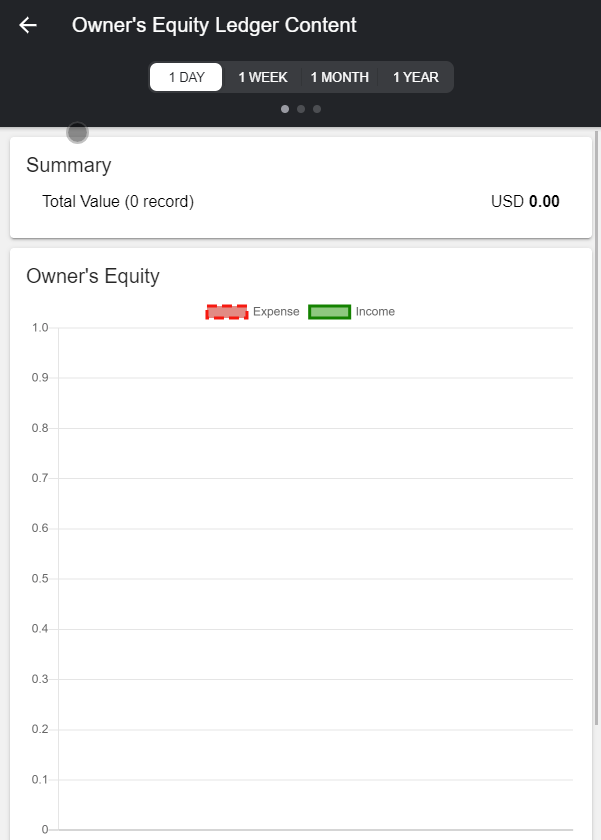The image size is (601, 840).
Task: Click the 0.5 y-axis label on chart
Action: click(40, 579)
